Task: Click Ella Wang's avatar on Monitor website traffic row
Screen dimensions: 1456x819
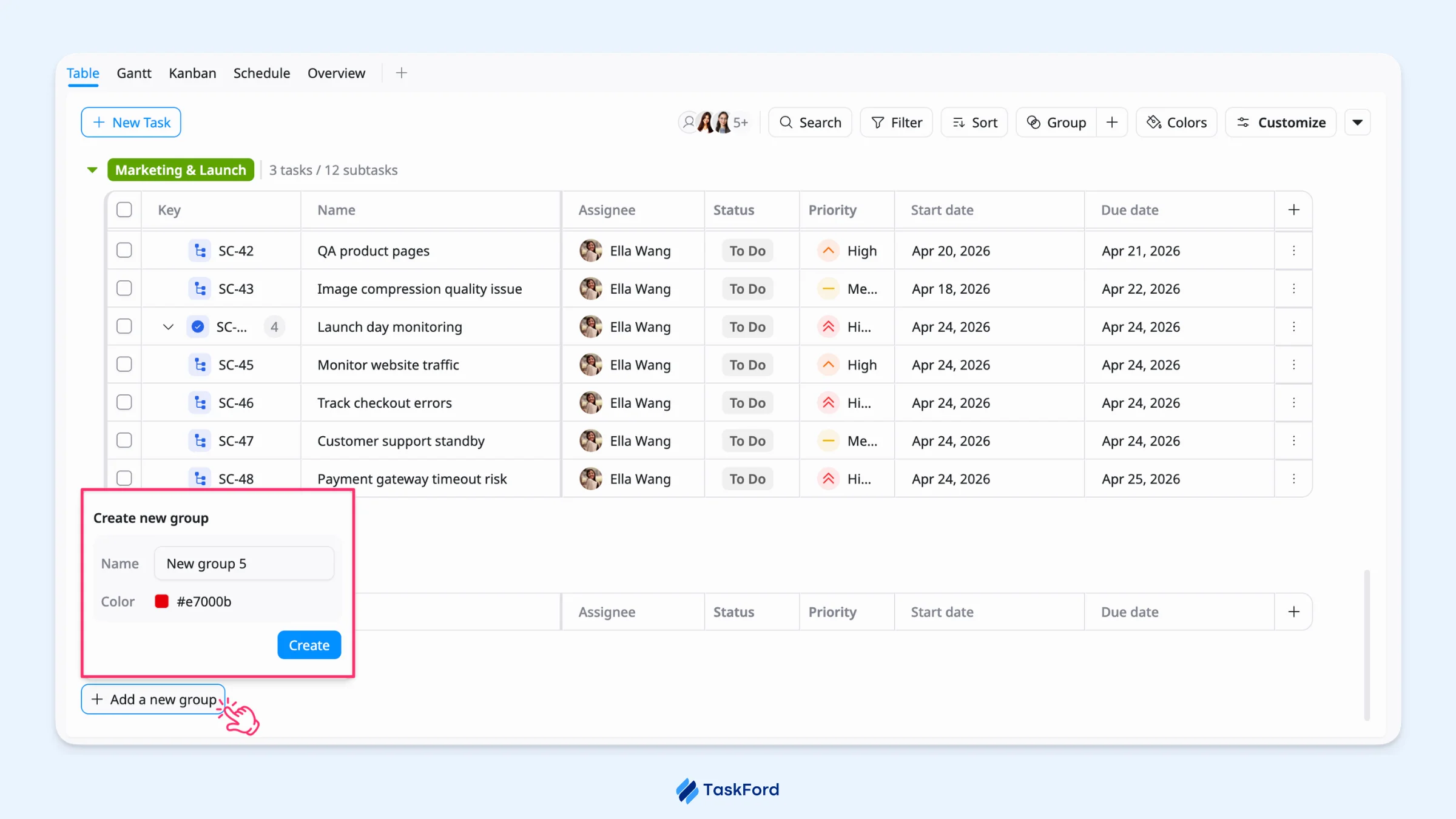Action: tap(590, 365)
